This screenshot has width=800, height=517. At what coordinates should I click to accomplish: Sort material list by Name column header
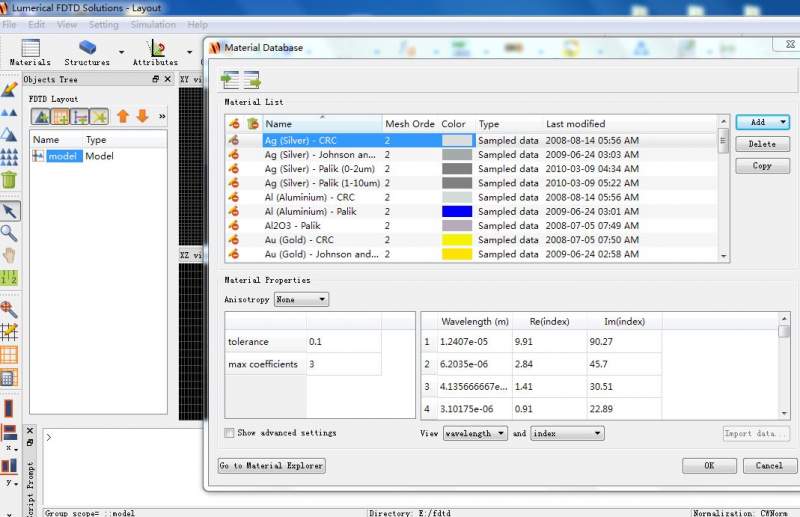(x=322, y=124)
